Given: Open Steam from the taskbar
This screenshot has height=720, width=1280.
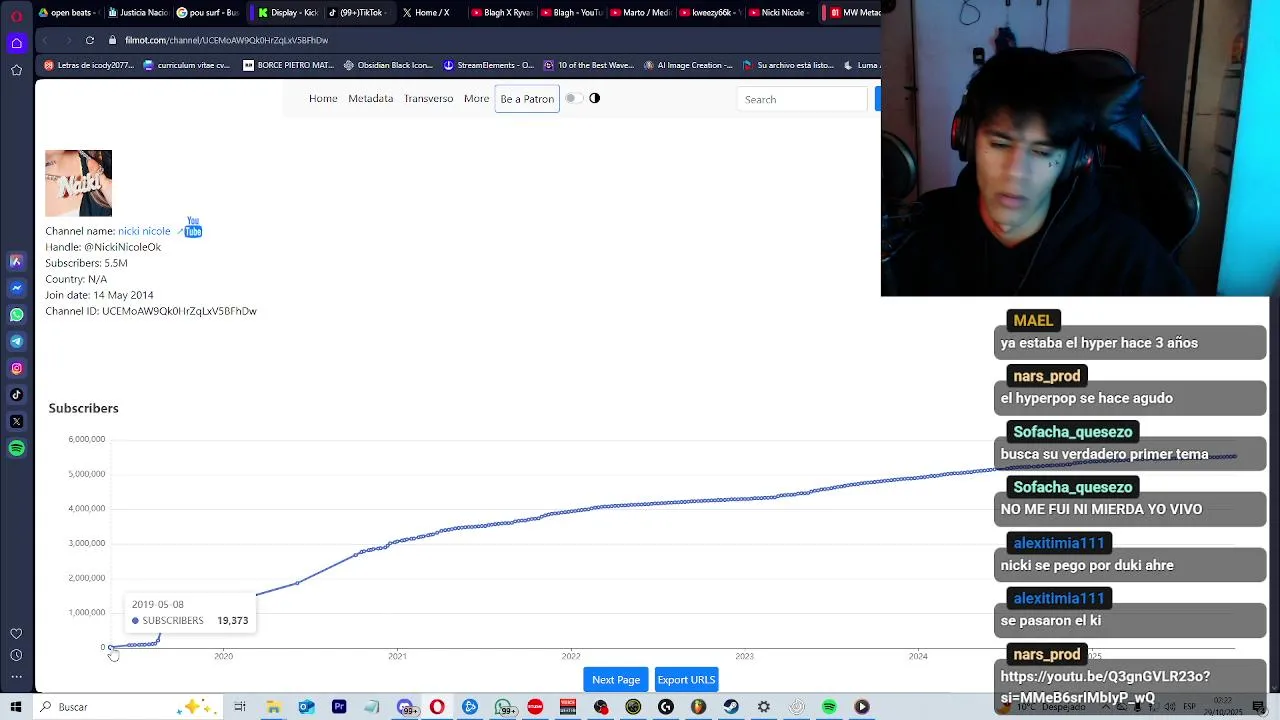Looking at the screenshot, I should point(731,707).
